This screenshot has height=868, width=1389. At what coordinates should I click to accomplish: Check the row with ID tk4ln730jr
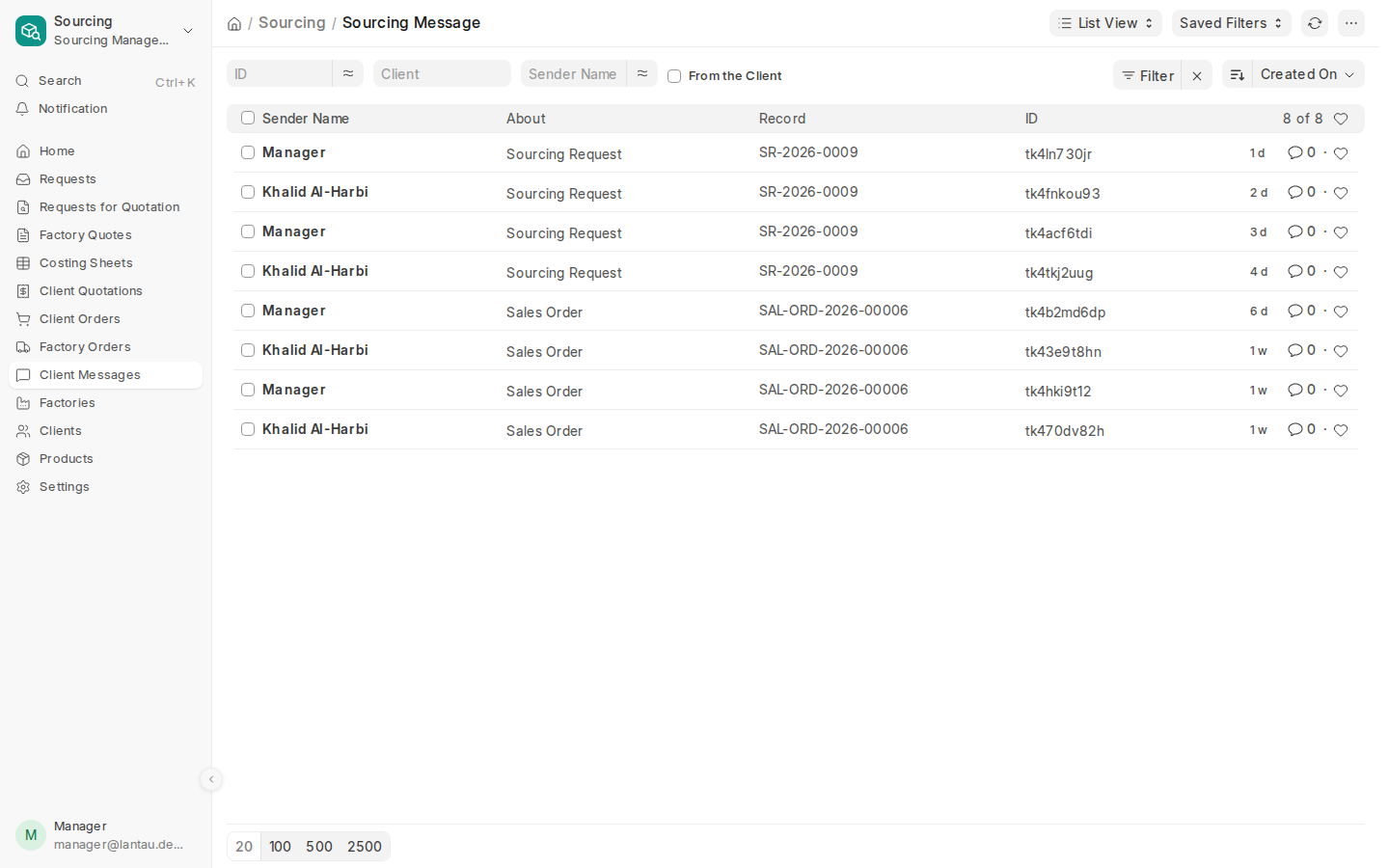[248, 152]
